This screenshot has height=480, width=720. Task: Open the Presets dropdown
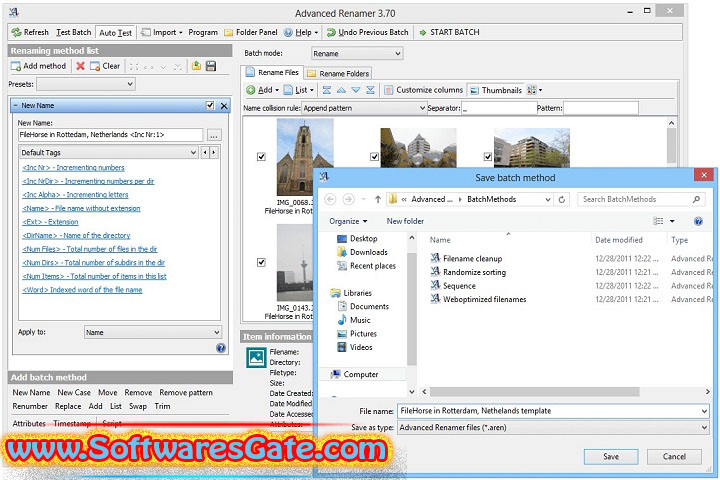tap(86, 84)
